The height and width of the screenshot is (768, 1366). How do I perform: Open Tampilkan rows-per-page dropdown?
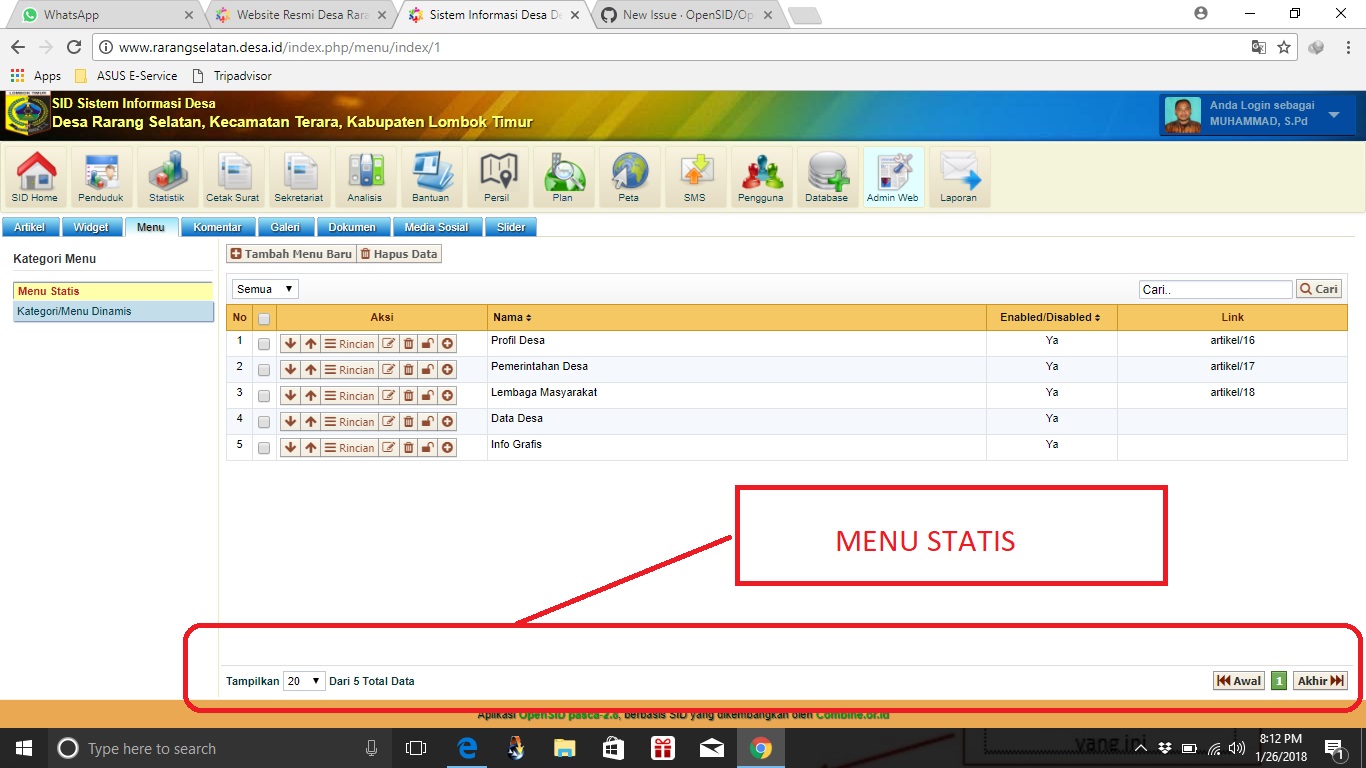pyautogui.click(x=304, y=681)
